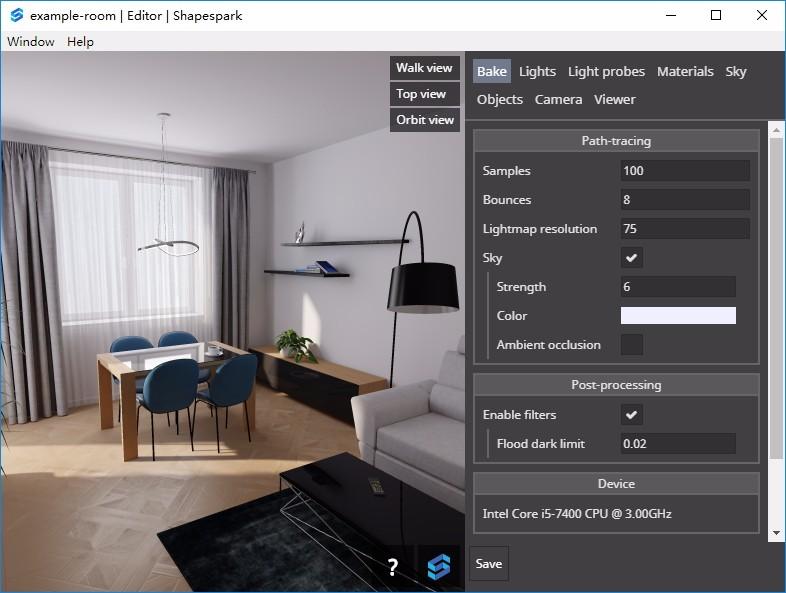Minimize the Shapespark window
This screenshot has height=593, width=786.
(x=671, y=16)
